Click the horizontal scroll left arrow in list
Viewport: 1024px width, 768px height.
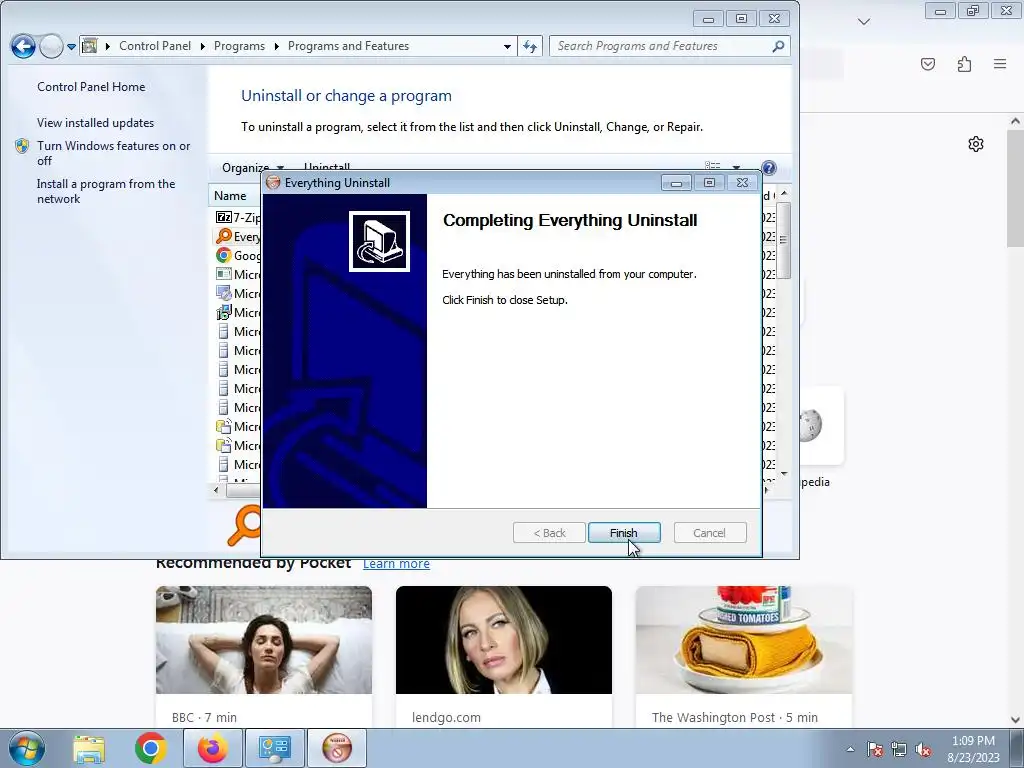pos(216,489)
